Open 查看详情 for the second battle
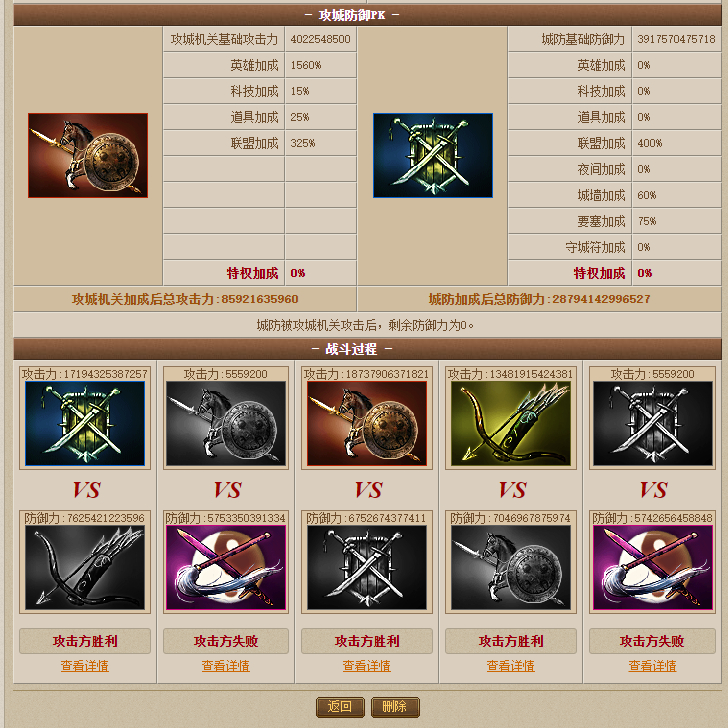Image resolution: width=728 pixels, height=728 pixels. click(226, 666)
